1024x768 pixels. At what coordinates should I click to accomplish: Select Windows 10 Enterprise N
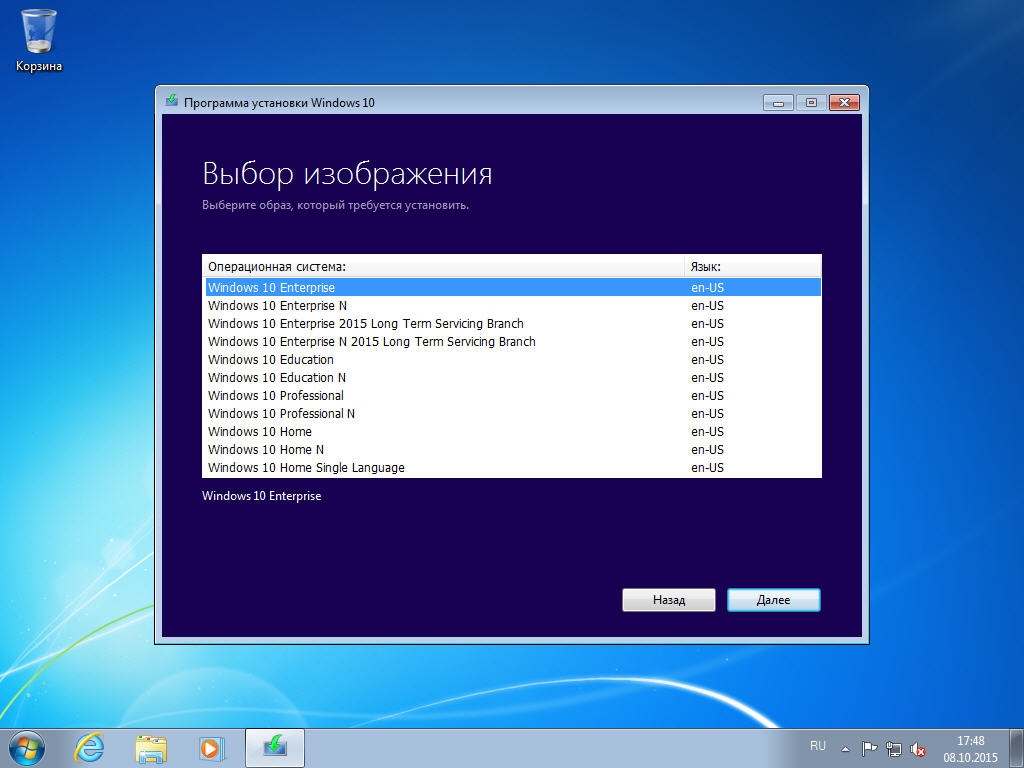click(x=513, y=306)
